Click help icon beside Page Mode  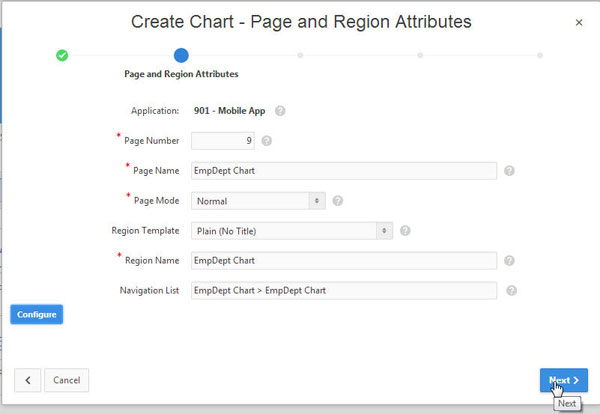coord(337,201)
